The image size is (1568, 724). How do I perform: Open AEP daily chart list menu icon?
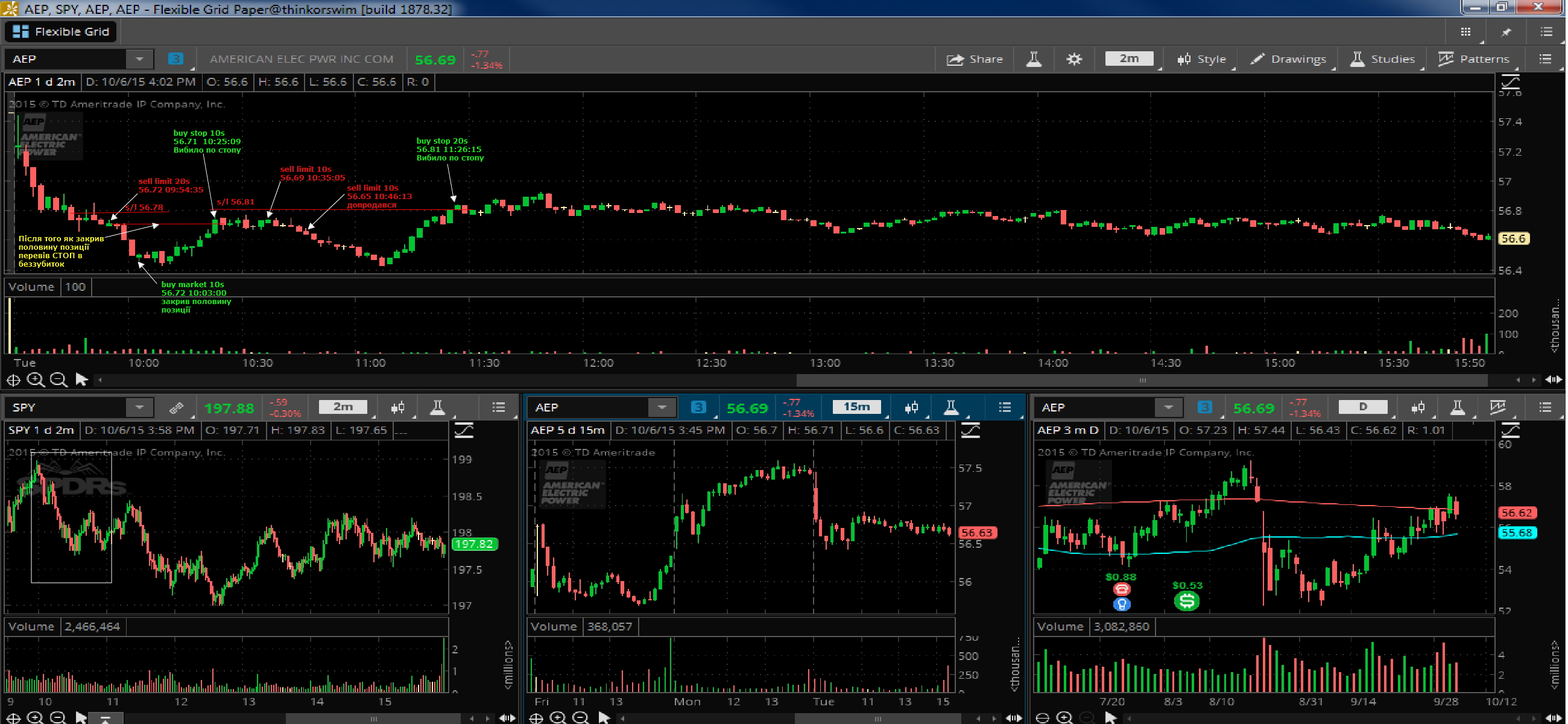(x=1545, y=407)
